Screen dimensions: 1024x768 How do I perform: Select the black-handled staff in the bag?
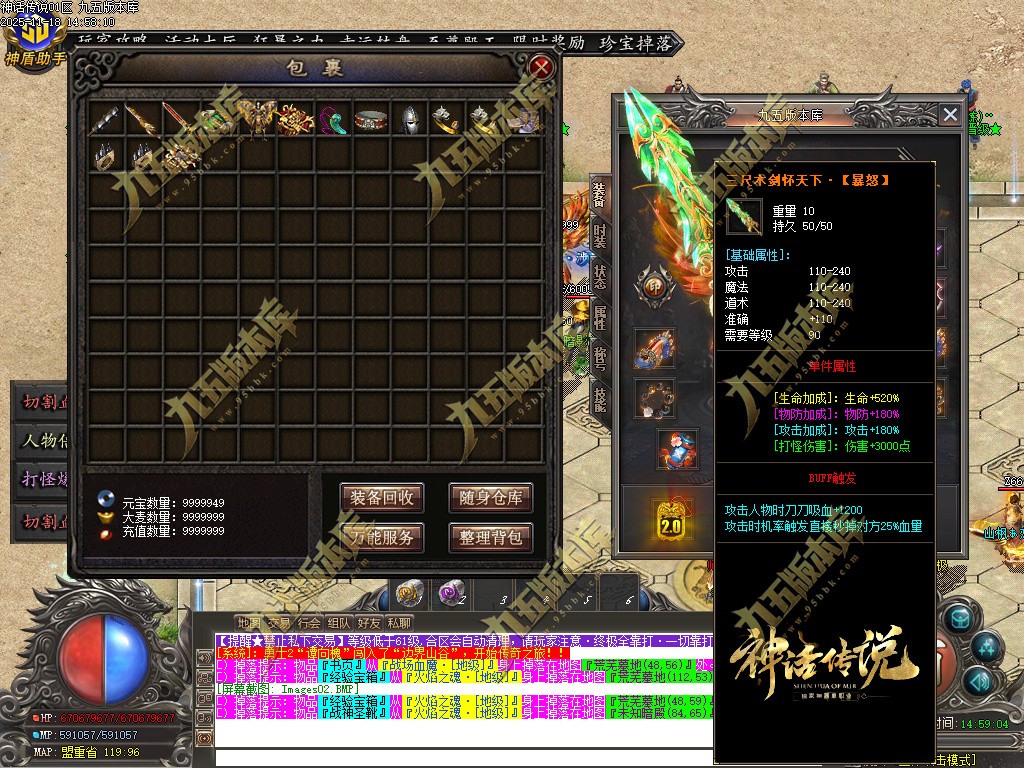coord(104,119)
